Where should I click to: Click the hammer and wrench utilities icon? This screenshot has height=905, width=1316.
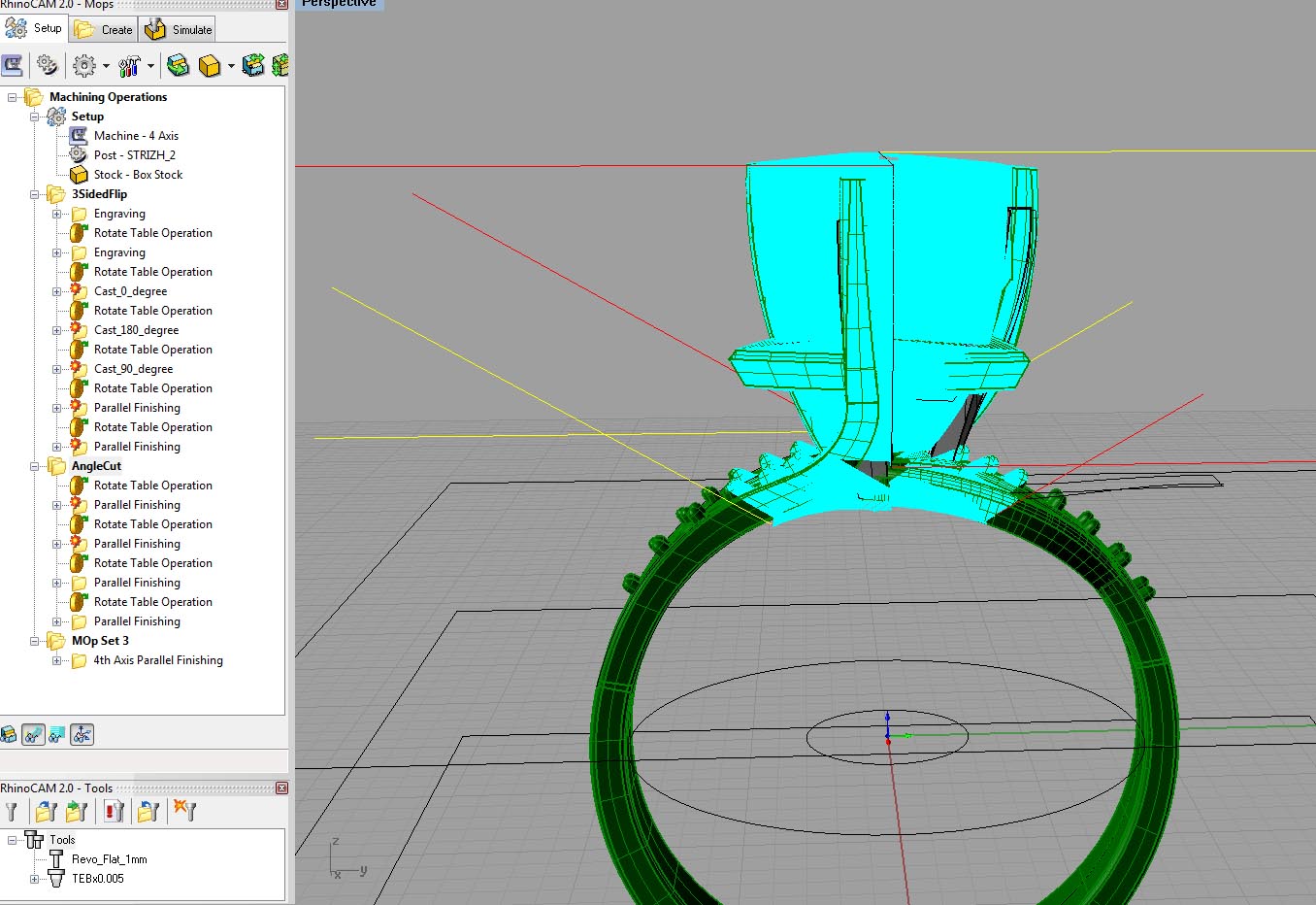tap(128, 65)
